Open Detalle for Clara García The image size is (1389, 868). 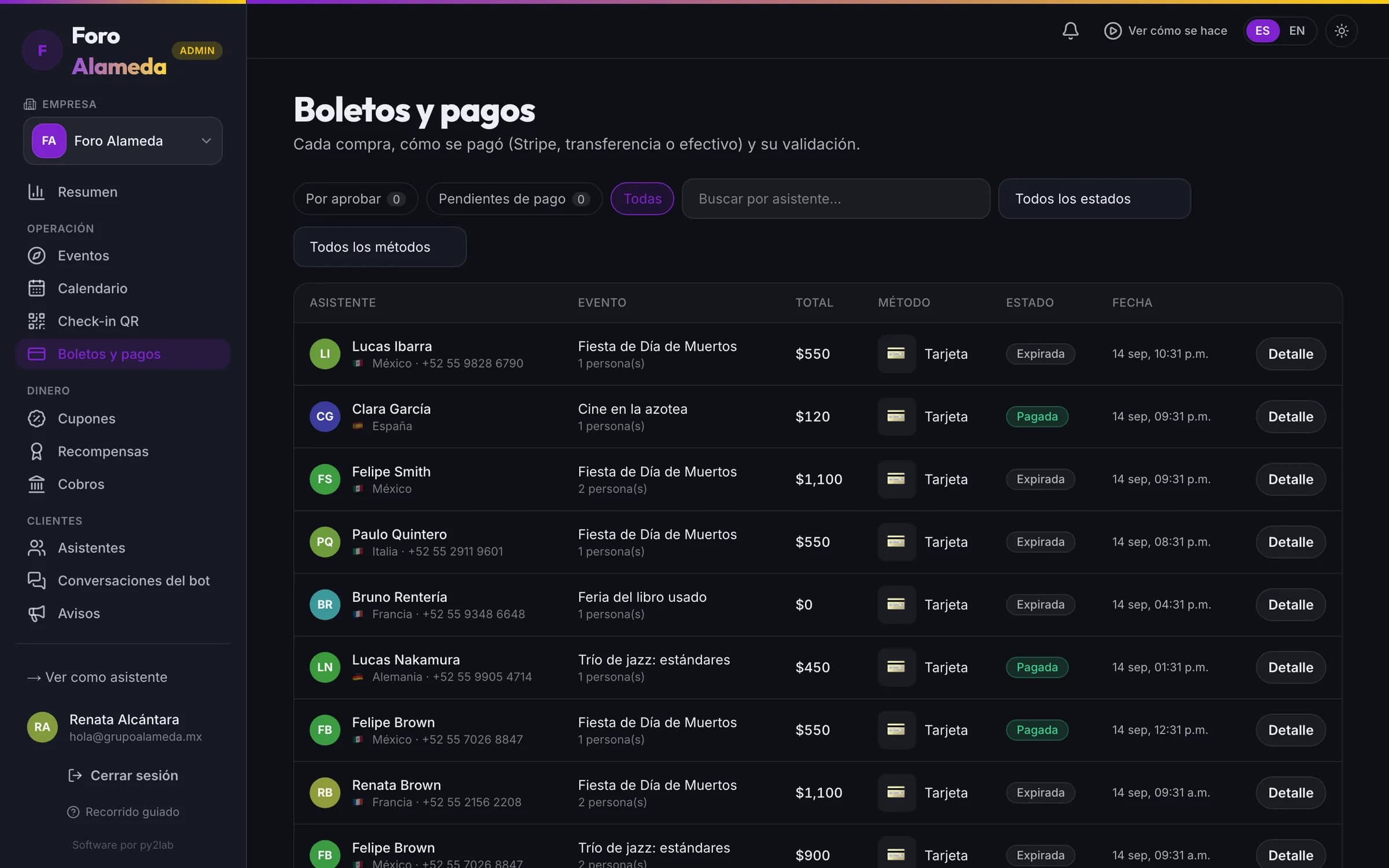click(1290, 417)
